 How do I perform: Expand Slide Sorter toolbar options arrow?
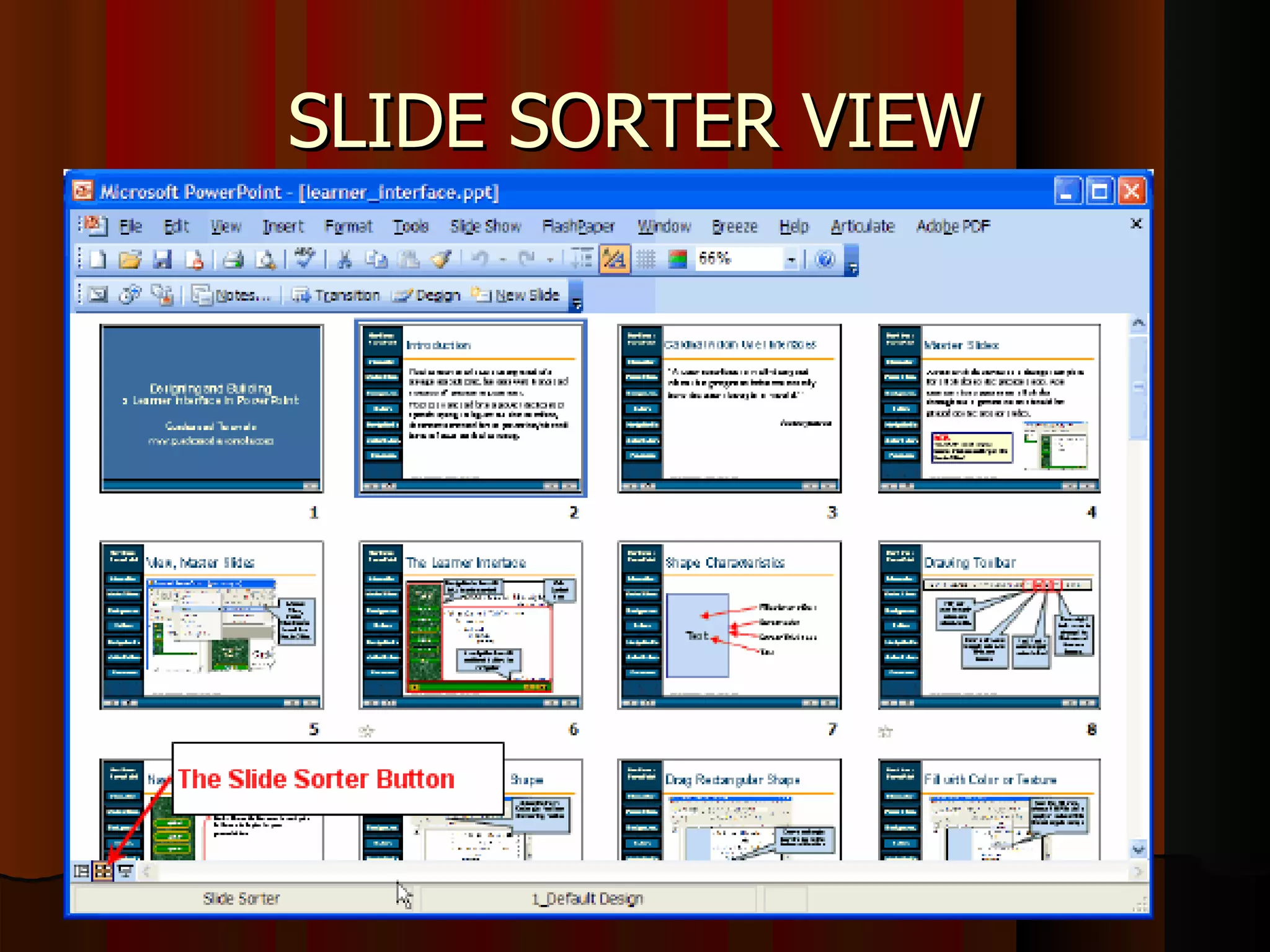577,296
